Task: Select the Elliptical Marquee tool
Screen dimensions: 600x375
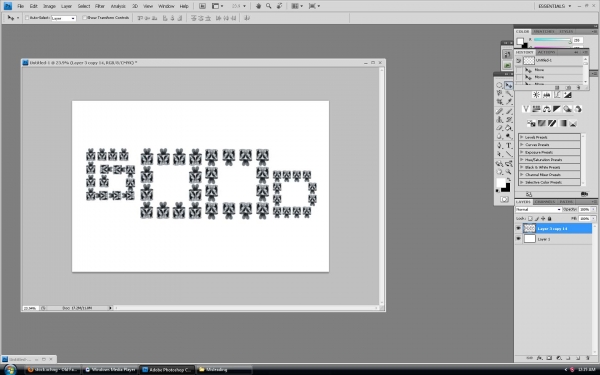Action: tap(499, 85)
